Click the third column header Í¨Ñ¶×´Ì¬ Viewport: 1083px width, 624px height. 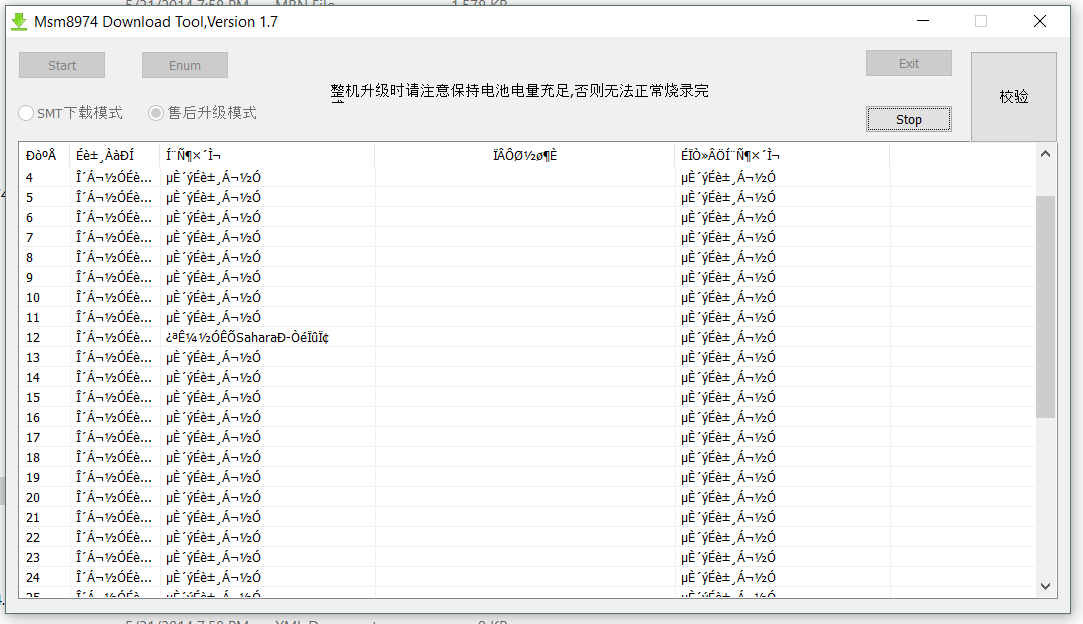(267, 155)
